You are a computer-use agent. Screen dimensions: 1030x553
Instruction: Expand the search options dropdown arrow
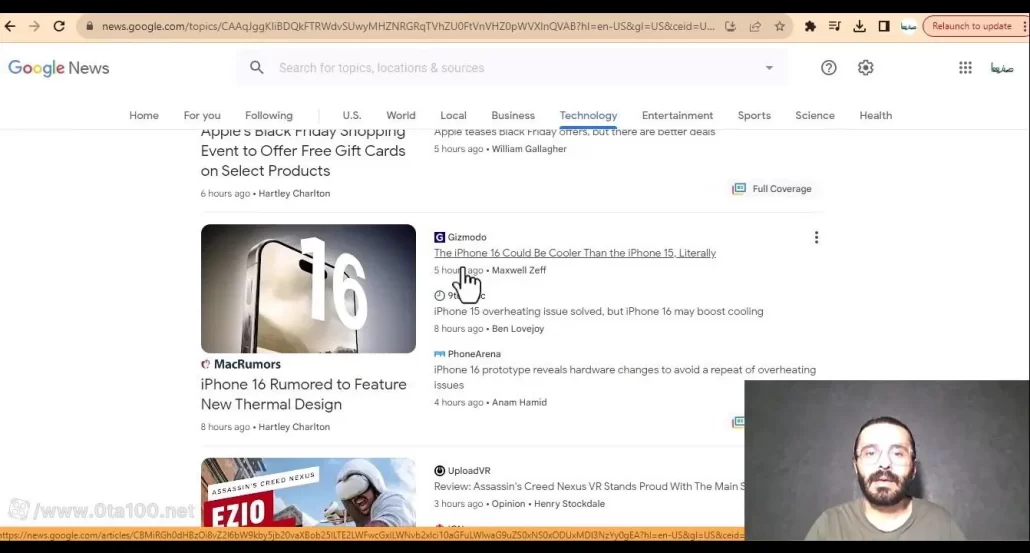tap(769, 68)
